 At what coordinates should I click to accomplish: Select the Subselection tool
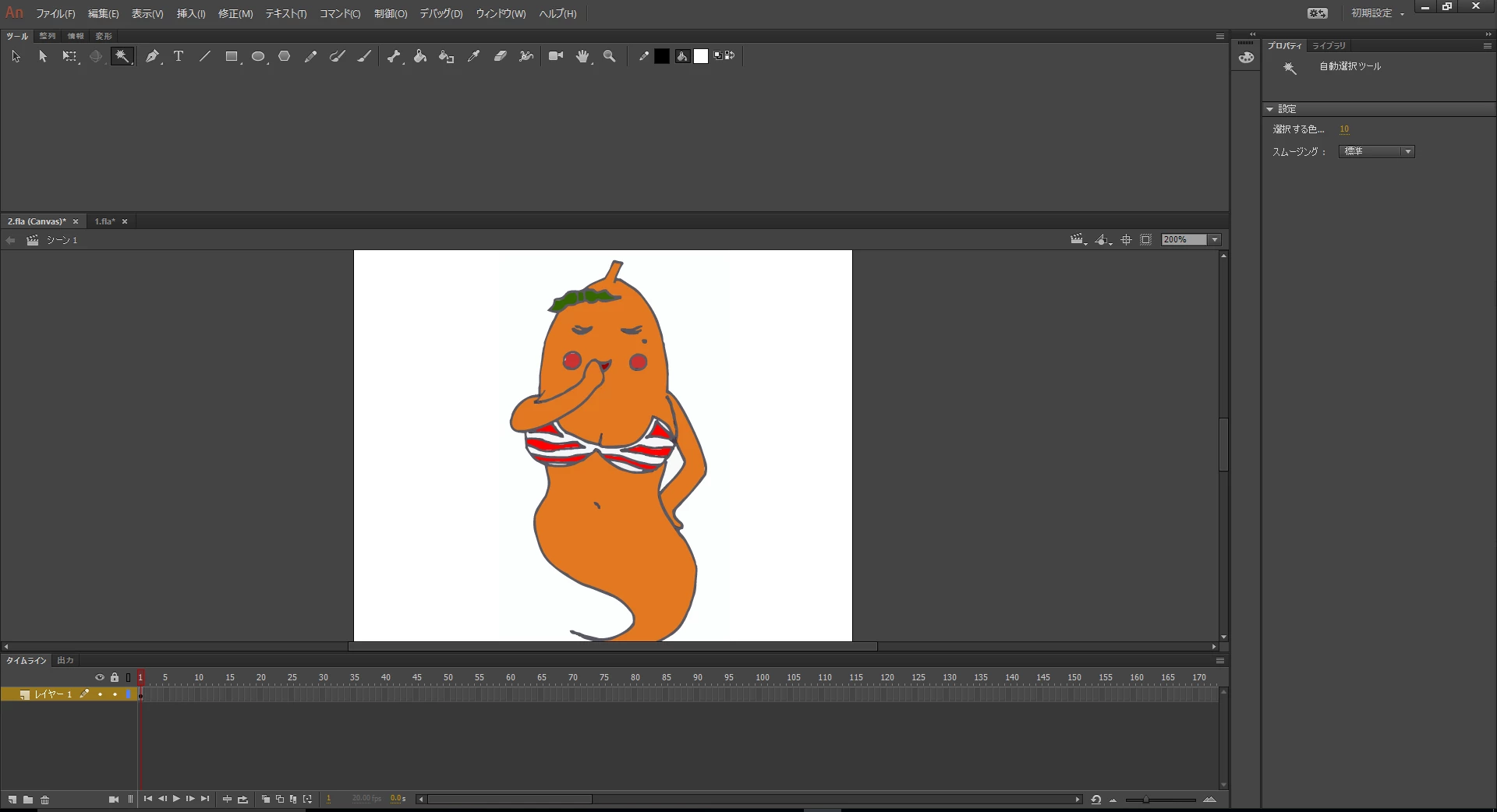click(x=43, y=56)
